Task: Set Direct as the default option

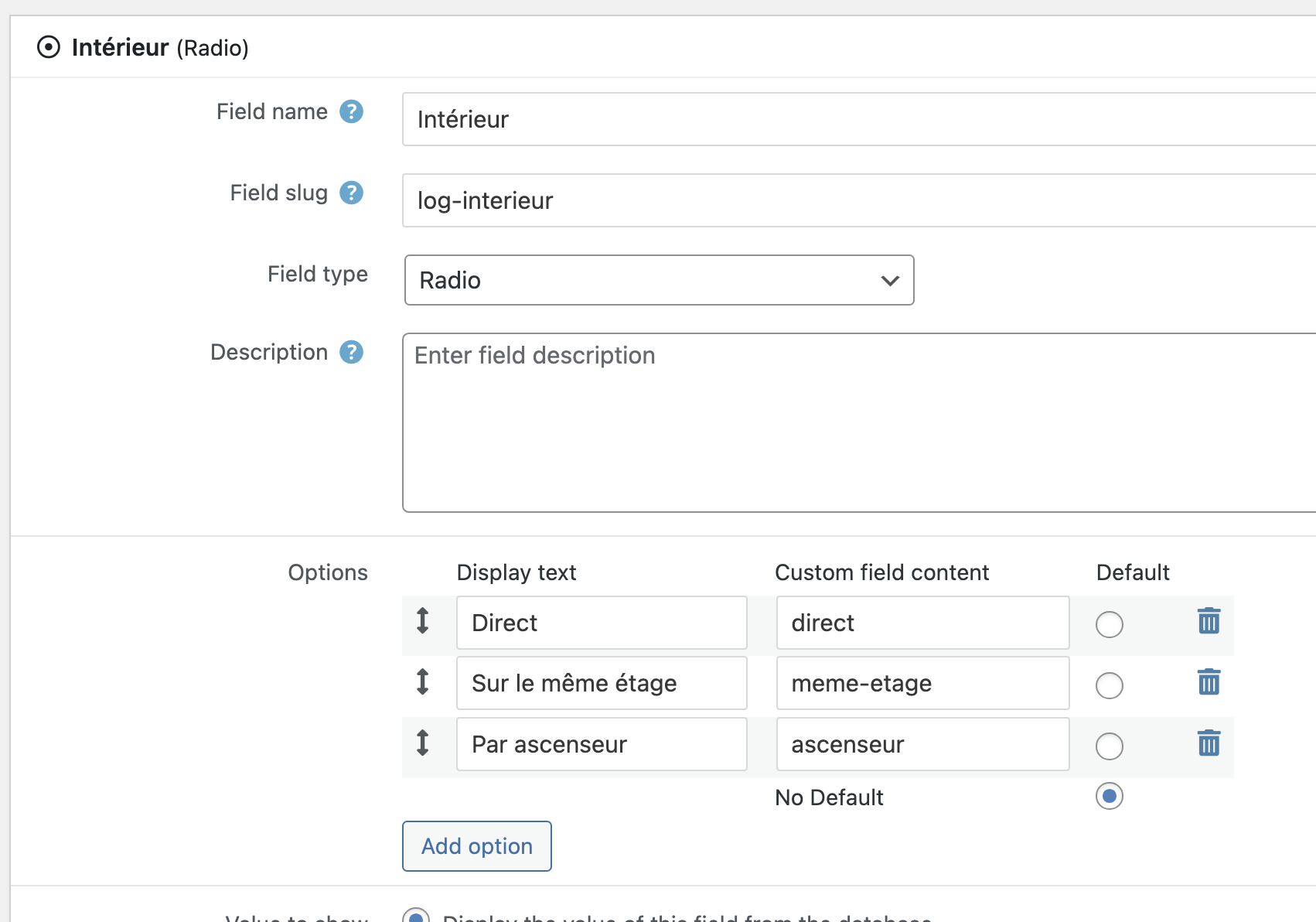Action: pos(1109,624)
